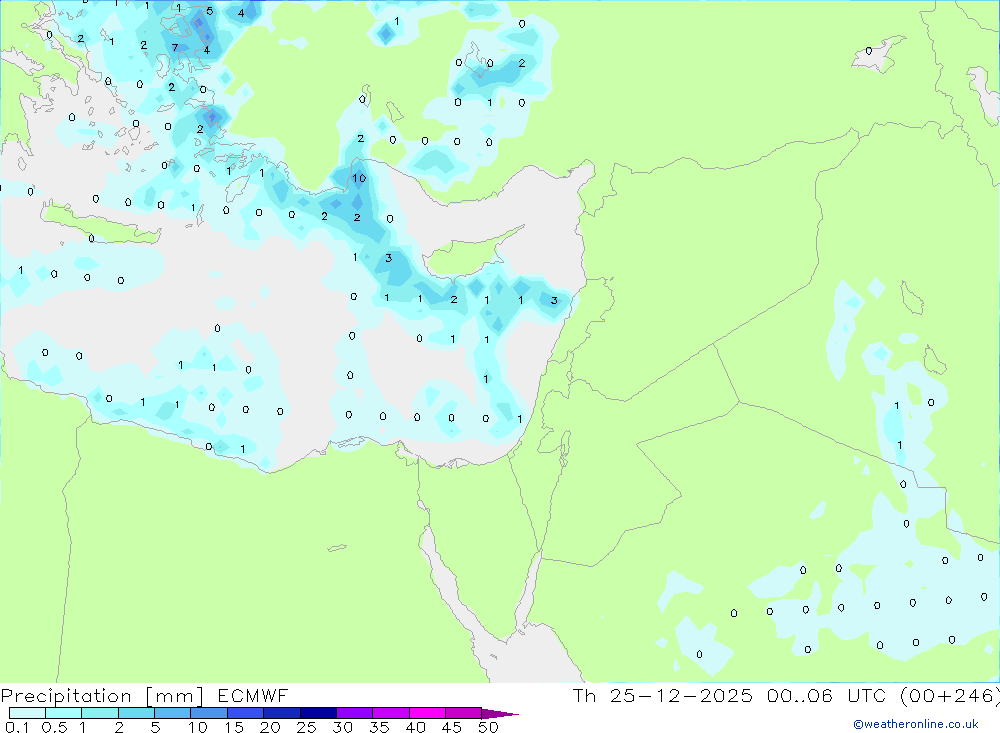Select the '5' precipitation value on the map
The image size is (1000, 733).
[209, 11]
